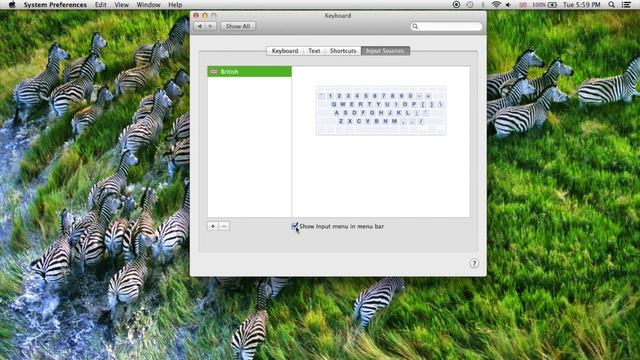Open the System Preferences menu
This screenshot has width=640, height=360.
coord(55,5)
